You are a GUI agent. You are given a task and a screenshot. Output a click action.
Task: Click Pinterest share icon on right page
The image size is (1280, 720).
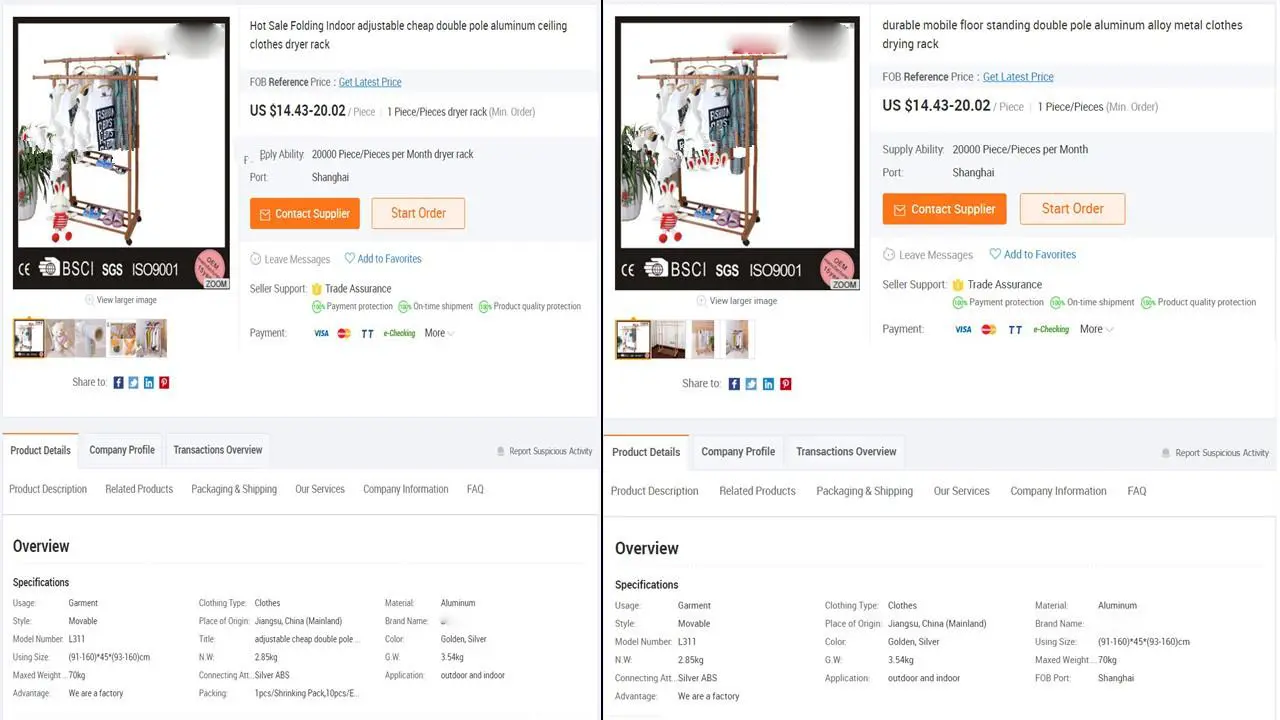[786, 384]
